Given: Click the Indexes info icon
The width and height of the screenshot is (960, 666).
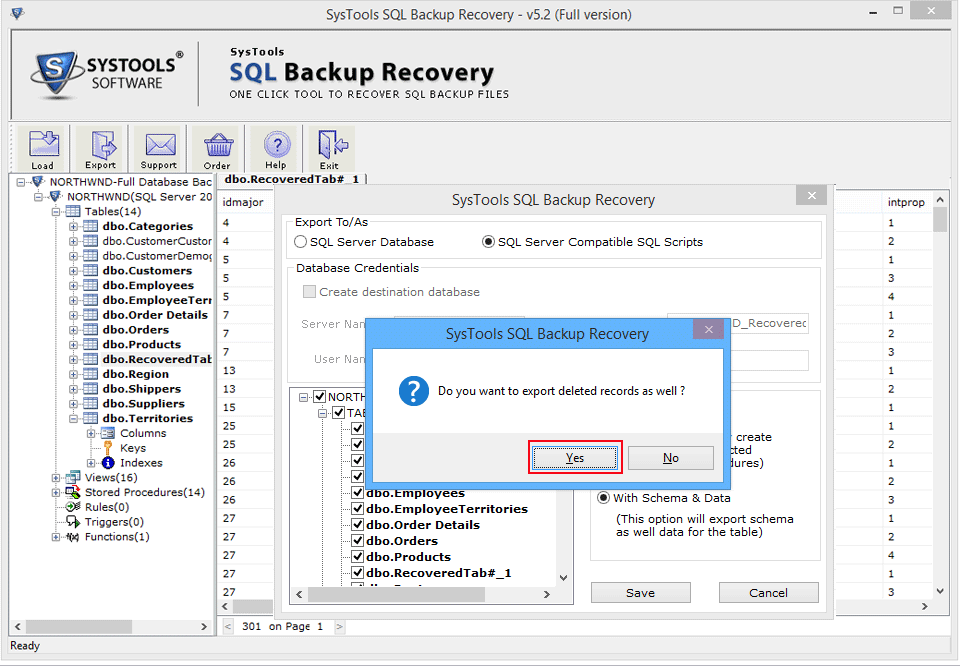Looking at the screenshot, I should pyautogui.click(x=108, y=463).
